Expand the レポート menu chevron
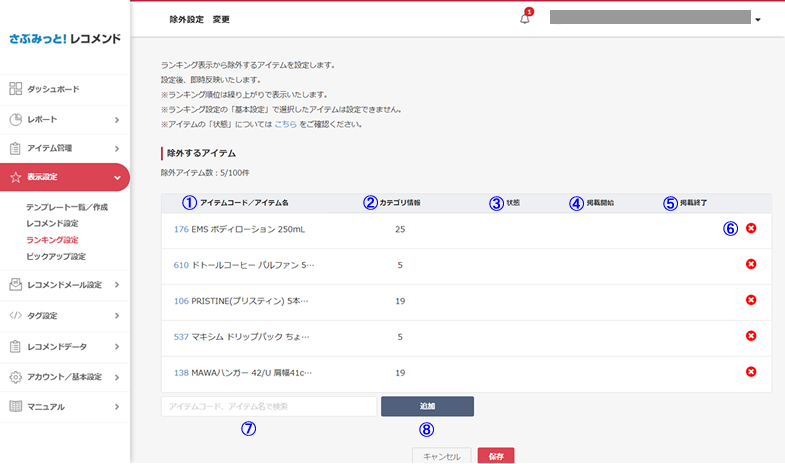The width and height of the screenshot is (785, 464). pyautogui.click(x=117, y=120)
